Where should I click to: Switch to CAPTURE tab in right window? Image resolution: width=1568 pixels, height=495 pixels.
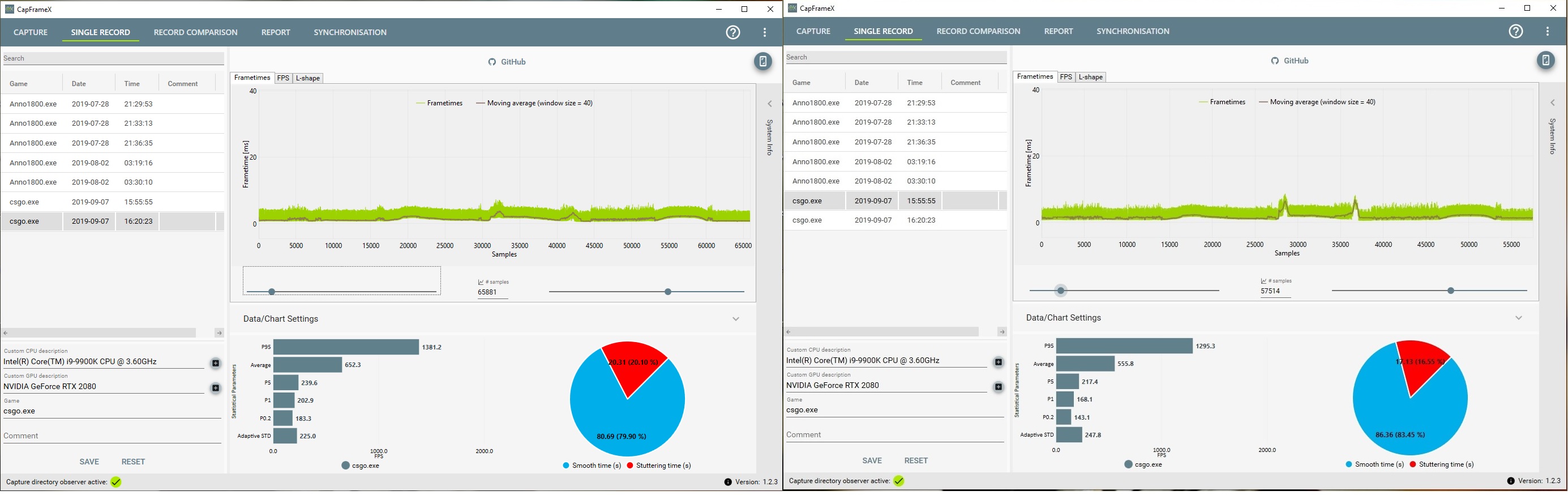(x=813, y=31)
